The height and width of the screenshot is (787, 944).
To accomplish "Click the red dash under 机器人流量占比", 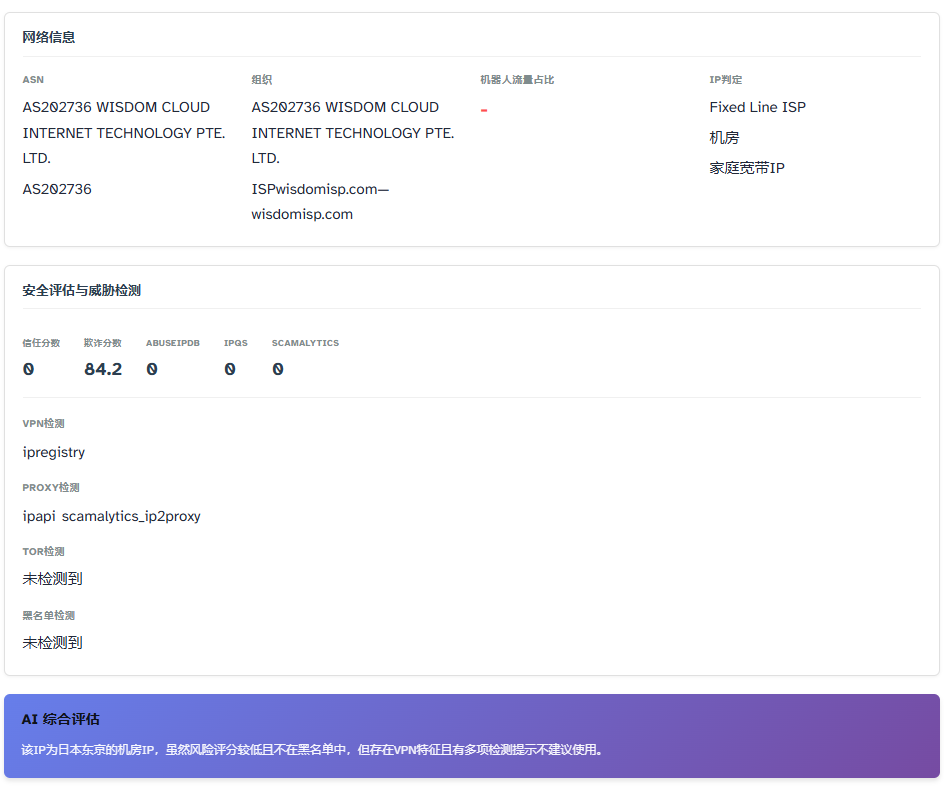I will pyautogui.click(x=484, y=109).
